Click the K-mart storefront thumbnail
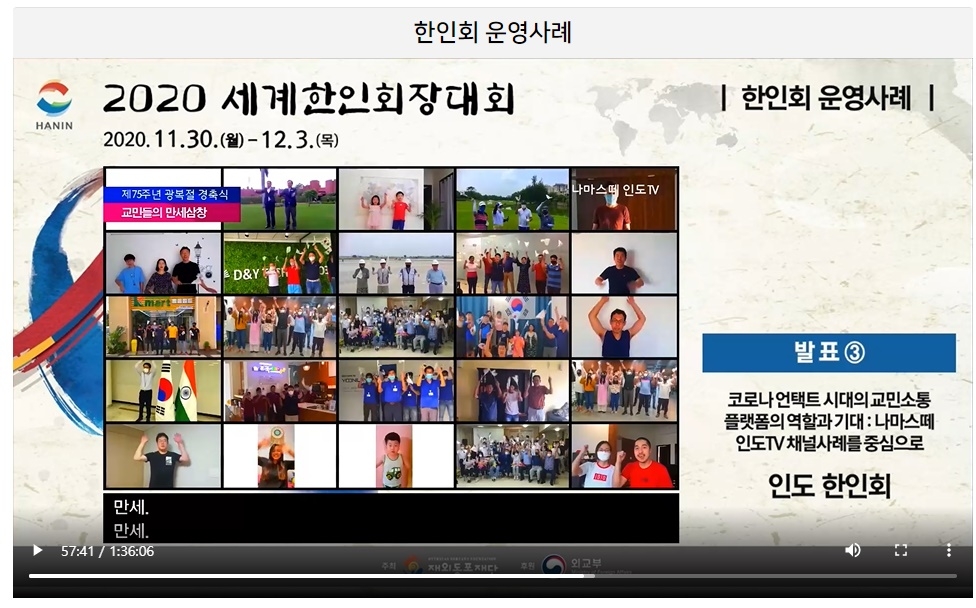The width and height of the screenshot is (976, 608). pos(163,327)
